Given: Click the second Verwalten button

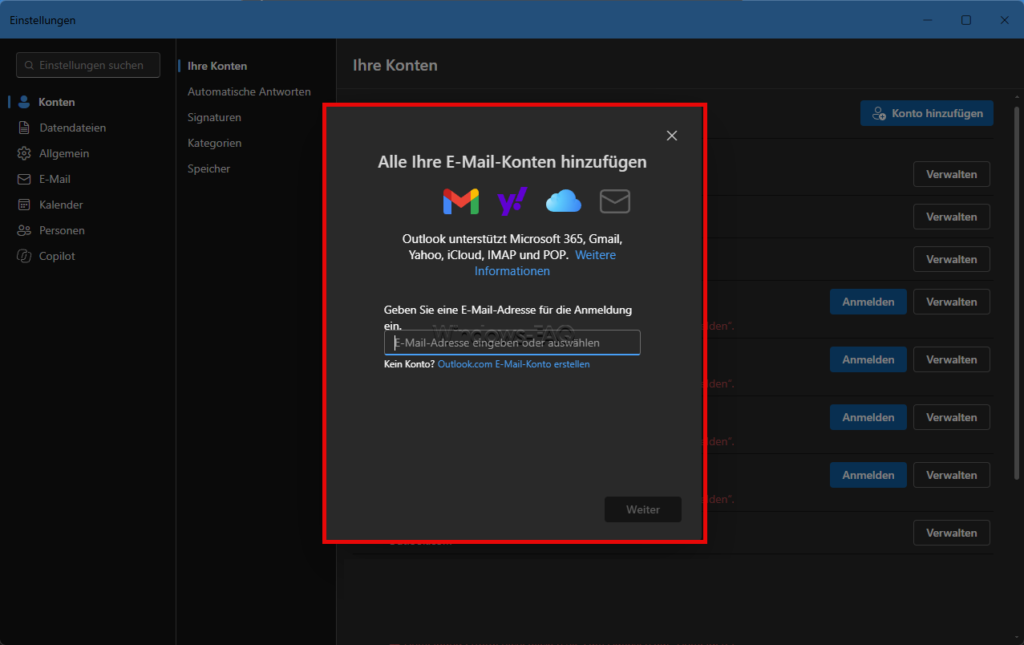Looking at the screenshot, I should (x=952, y=217).
